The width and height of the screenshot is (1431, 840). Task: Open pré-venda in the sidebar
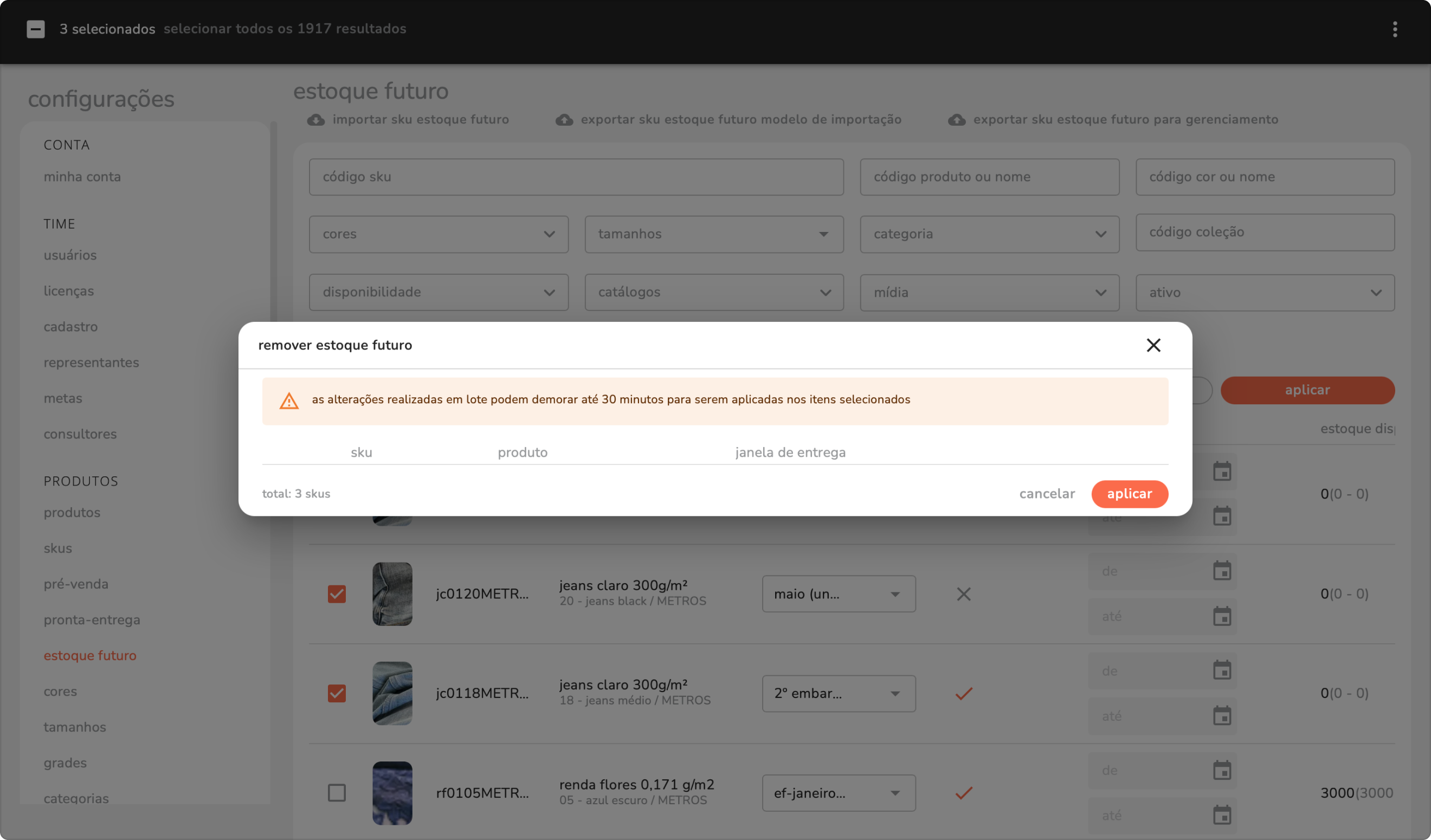coord(76,584)
